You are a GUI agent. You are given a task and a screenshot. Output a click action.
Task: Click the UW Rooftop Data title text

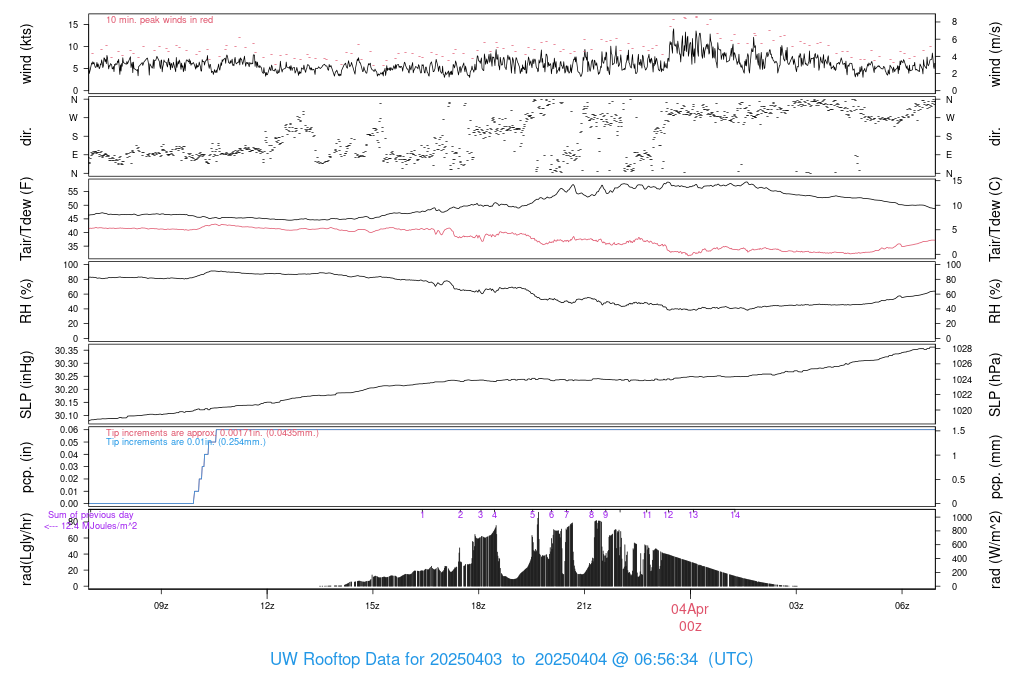pyautogui.click(x=511, y=659)
